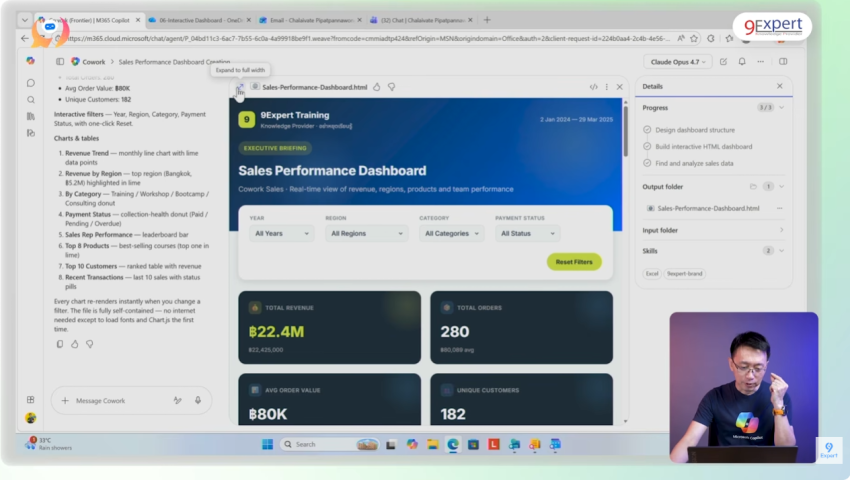Open the prompt enhancer icon in message box
The width and height of the screenshot is (850, 480).
point(177,400)
